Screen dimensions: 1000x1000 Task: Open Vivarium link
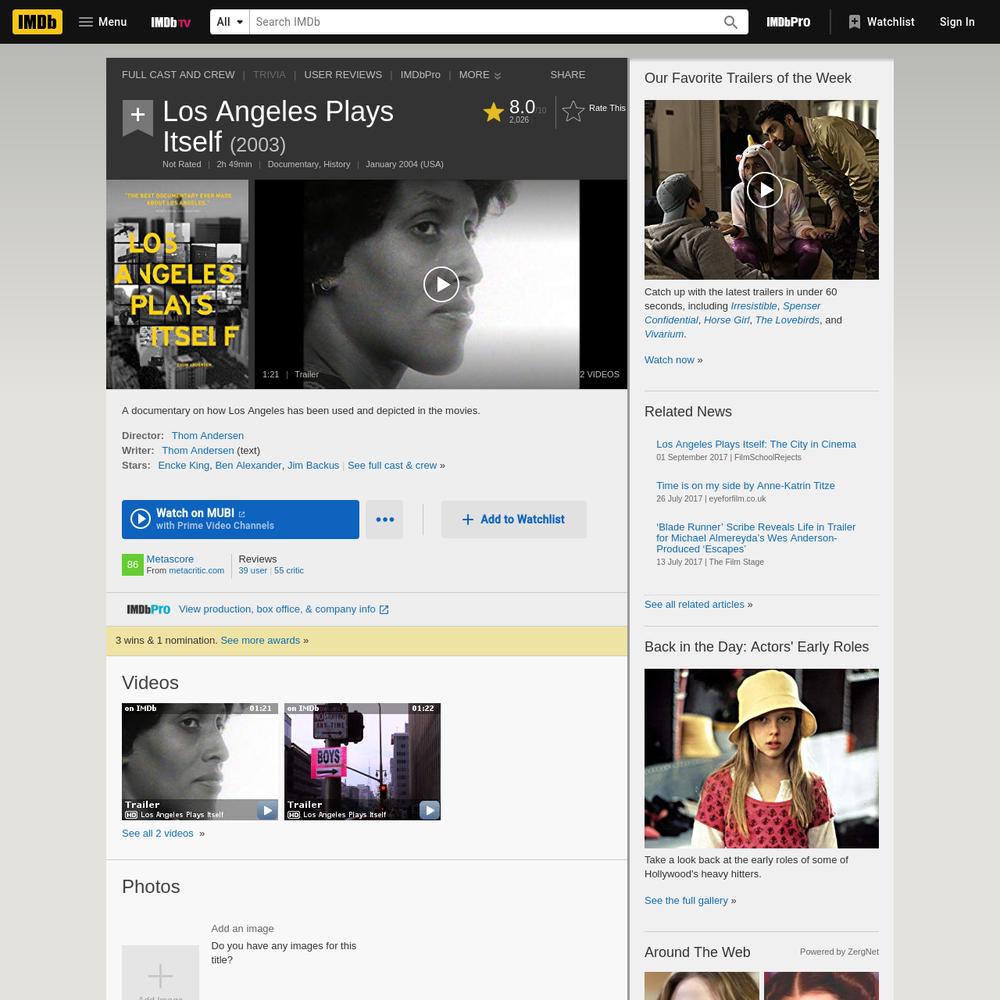(x=664, y=334)
